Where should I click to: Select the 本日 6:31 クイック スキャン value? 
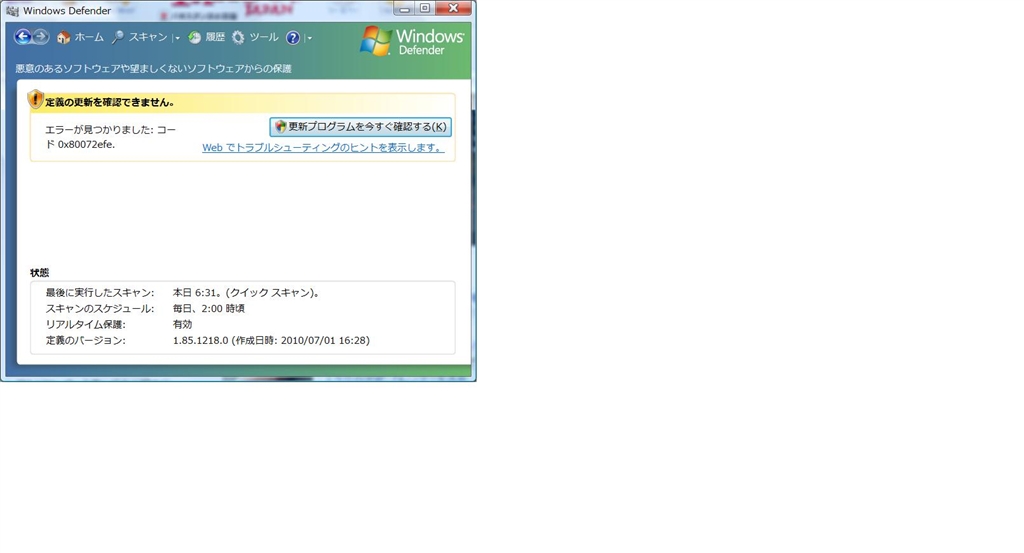[x=248, y=292]
